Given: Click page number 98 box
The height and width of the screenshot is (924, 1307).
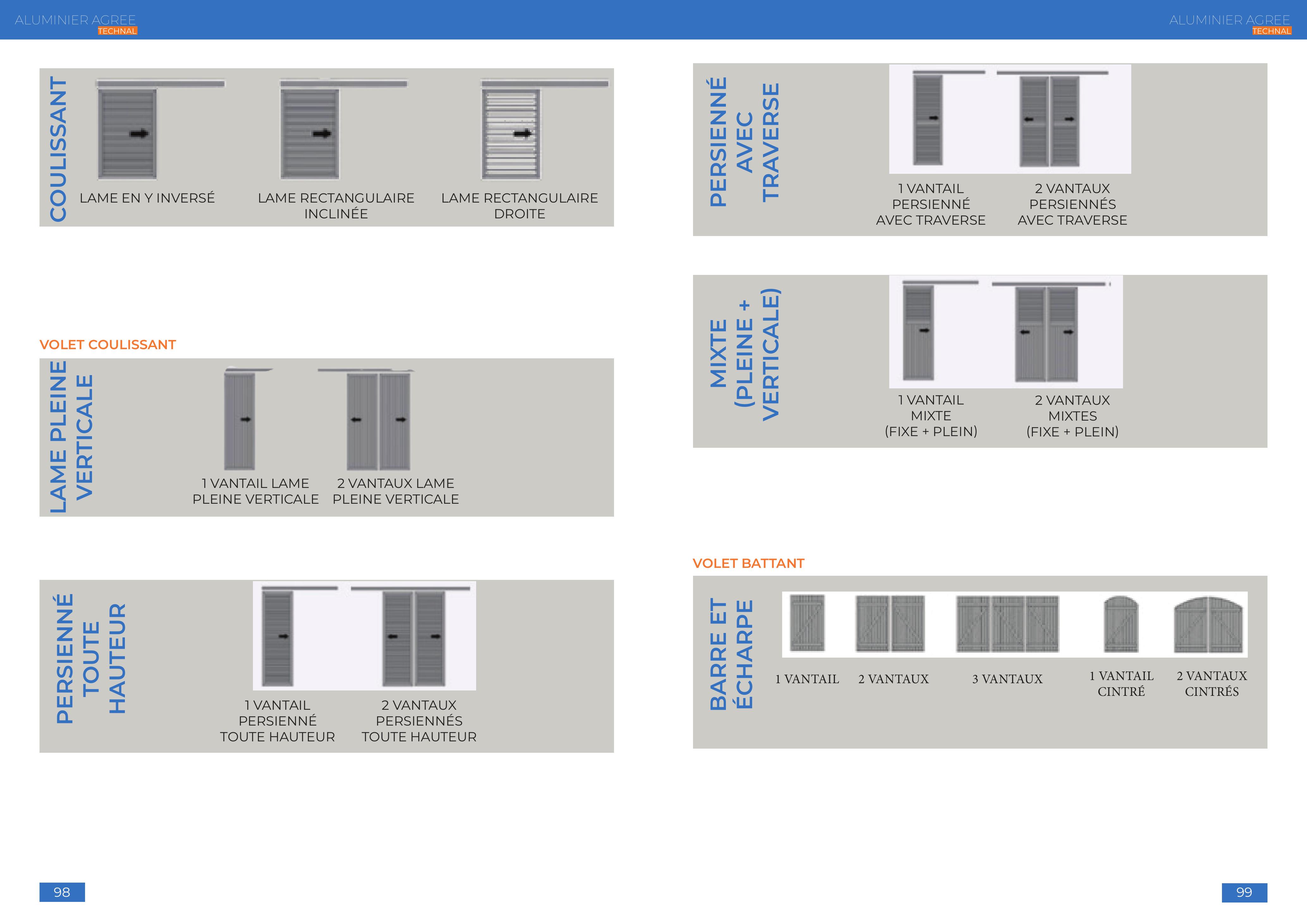Looking at the screenshot, I should point(62,892).
